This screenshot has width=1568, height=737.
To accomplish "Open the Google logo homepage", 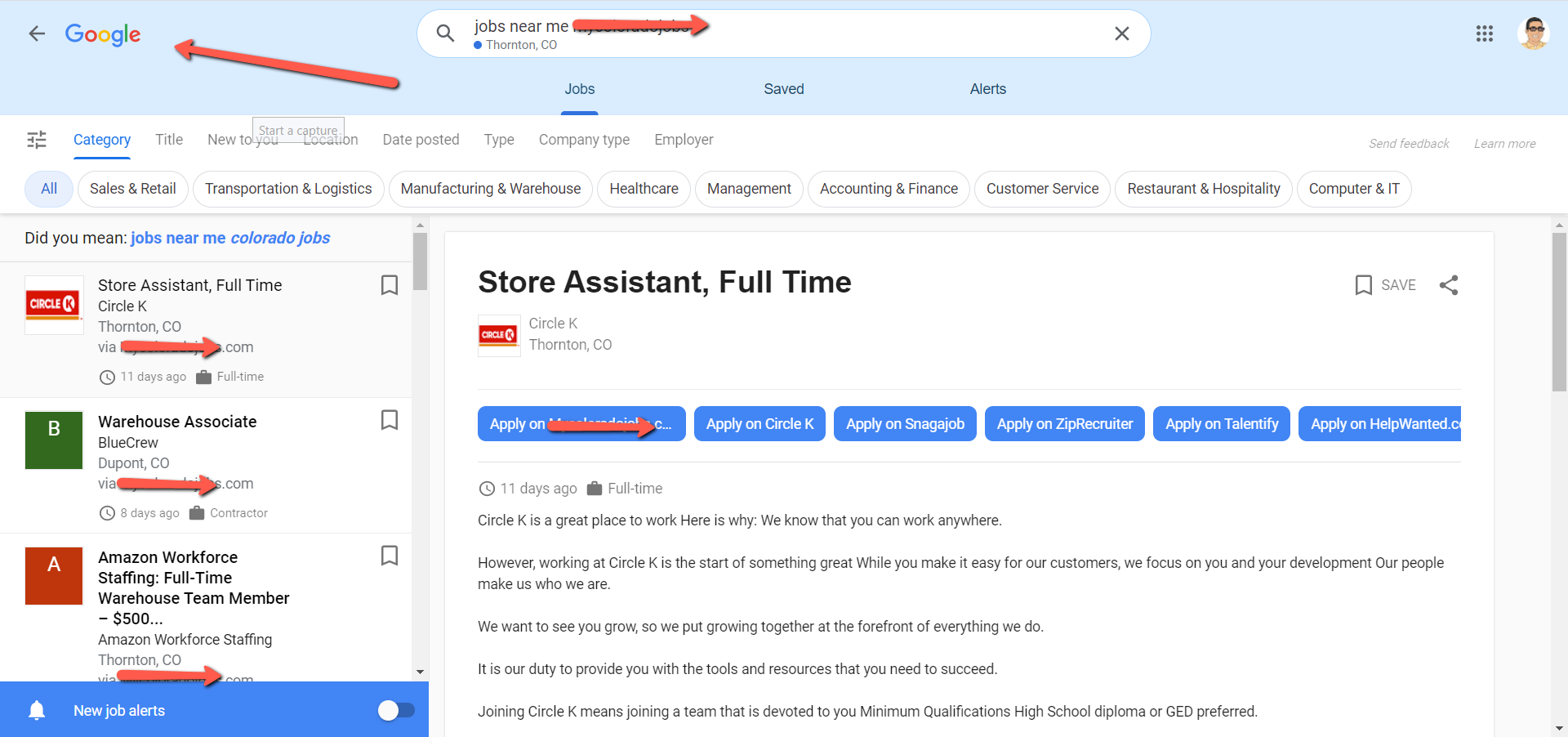I will point(103,34).
